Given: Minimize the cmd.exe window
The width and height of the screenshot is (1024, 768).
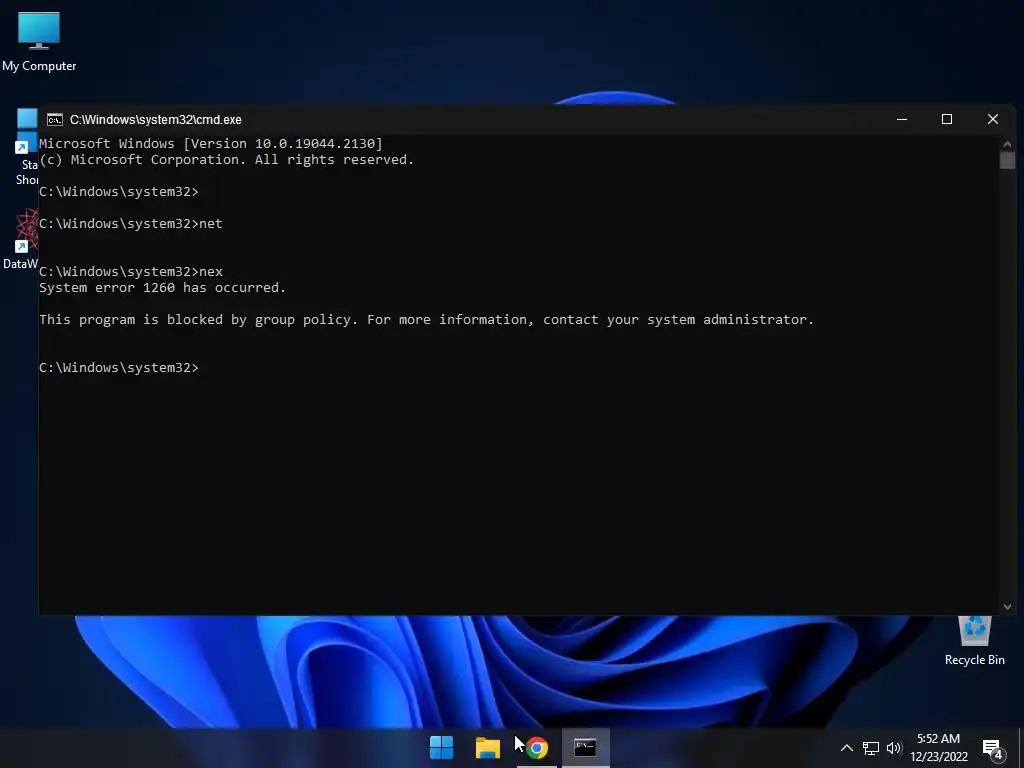Looking at the screenshot, I should [902, 120].
